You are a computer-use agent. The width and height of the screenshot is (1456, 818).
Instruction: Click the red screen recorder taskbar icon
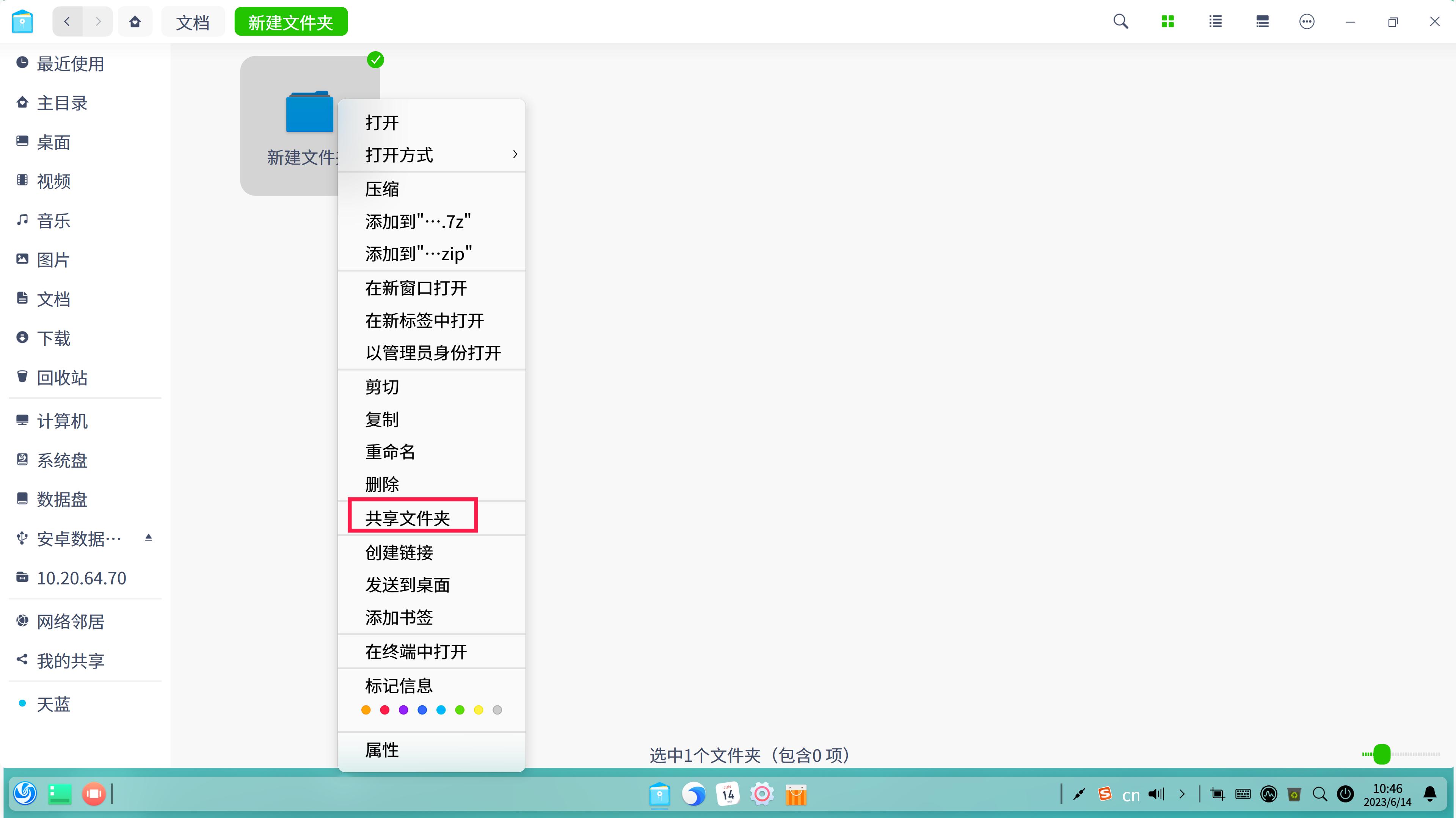click(94, 794)
